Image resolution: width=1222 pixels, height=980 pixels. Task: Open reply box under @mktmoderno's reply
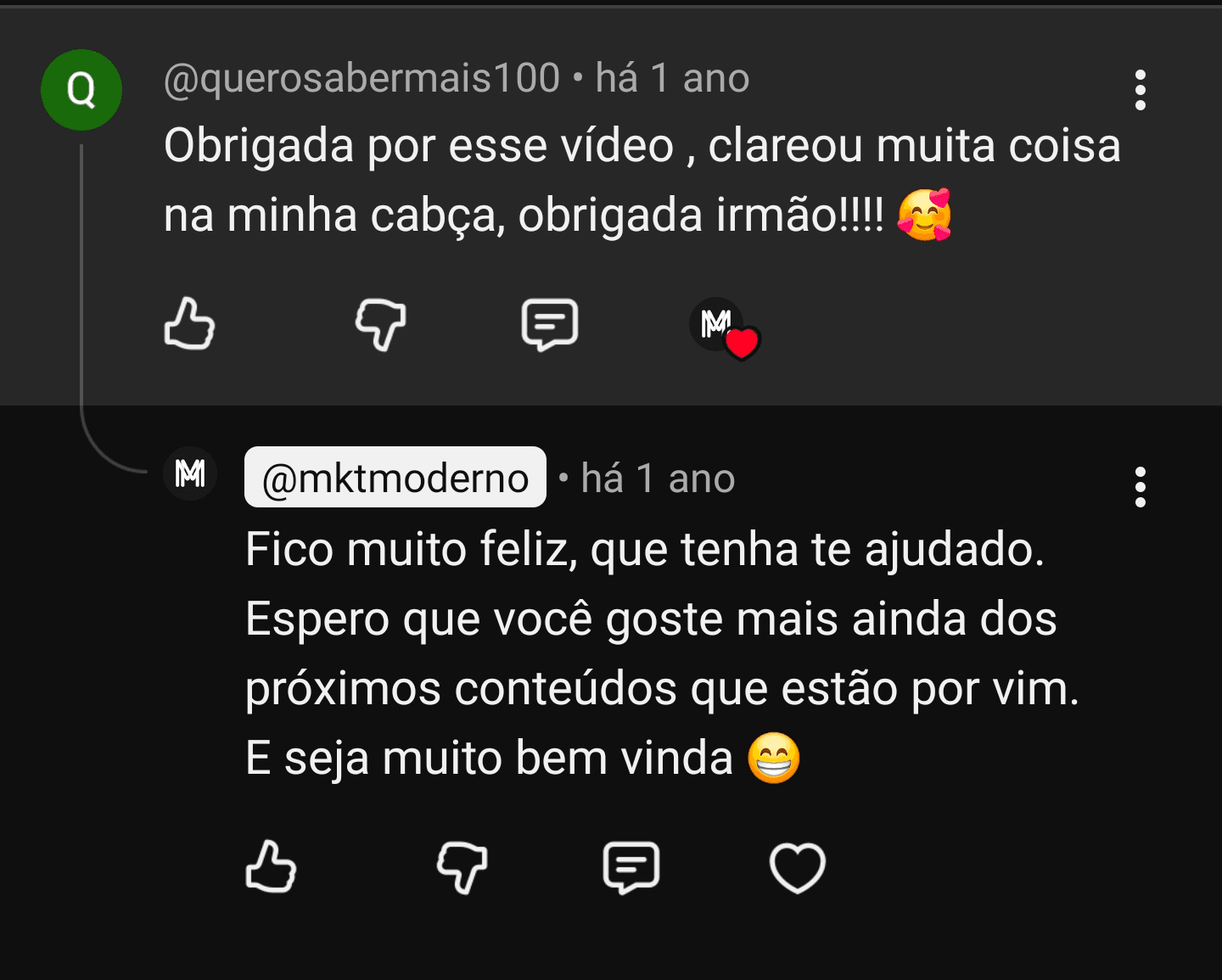(631, 867)
